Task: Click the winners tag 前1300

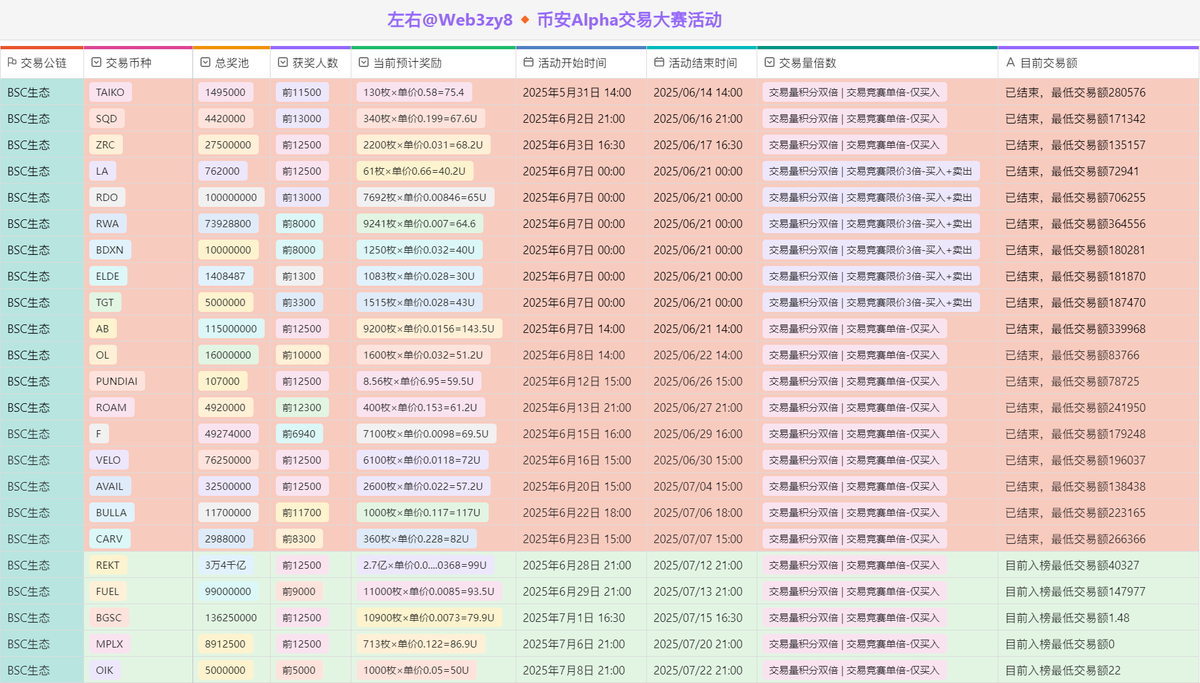Action: [299, 276]
